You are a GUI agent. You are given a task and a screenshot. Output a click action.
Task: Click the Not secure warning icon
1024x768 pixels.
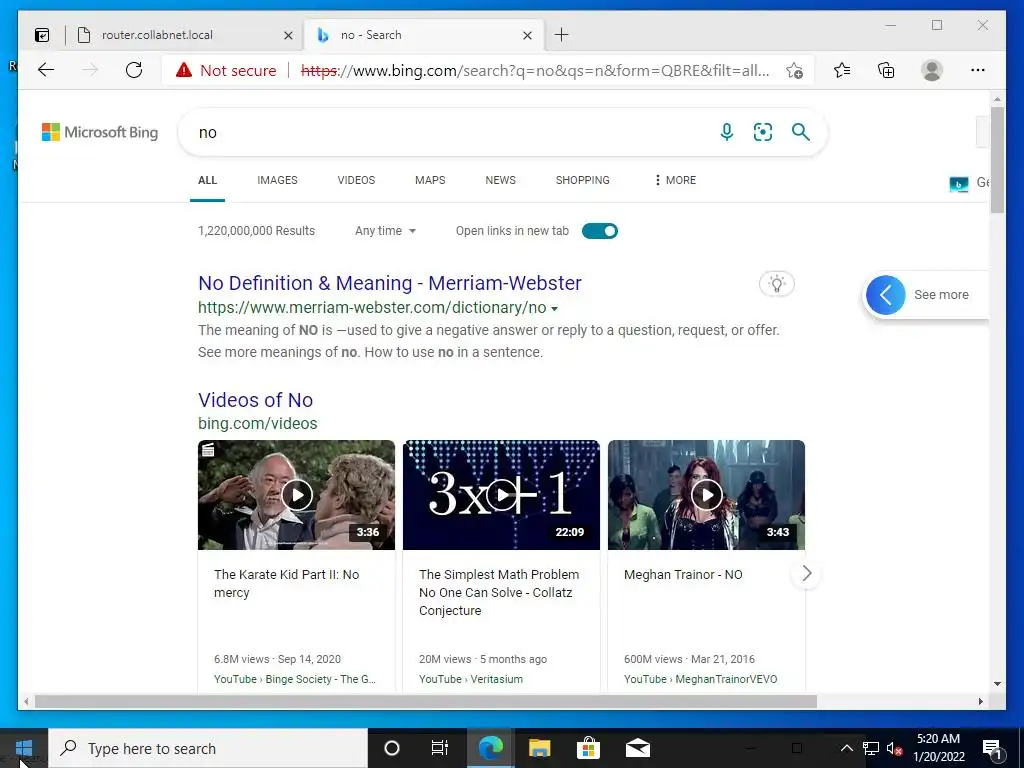184,70
